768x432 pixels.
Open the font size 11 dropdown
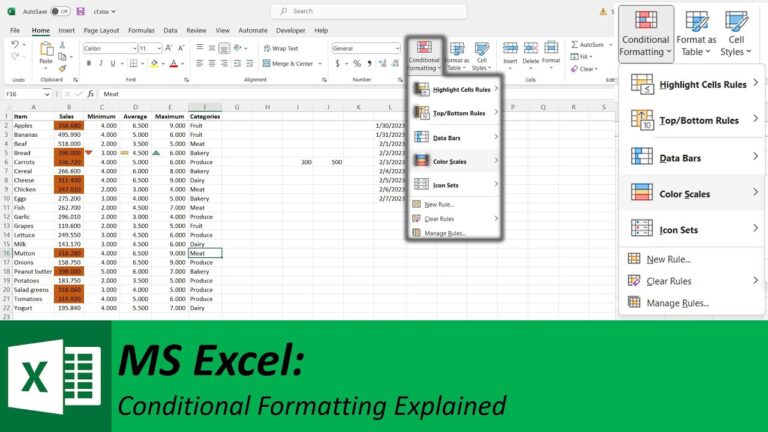(159, 48)
